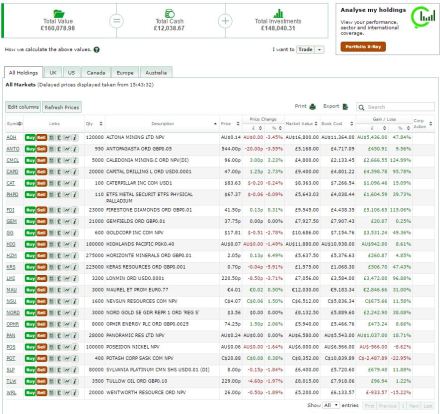Sort by the Market Value column arrows
The height and width of the screenshot is (414, 440).
pyautogui.click(x=316, y=124)
